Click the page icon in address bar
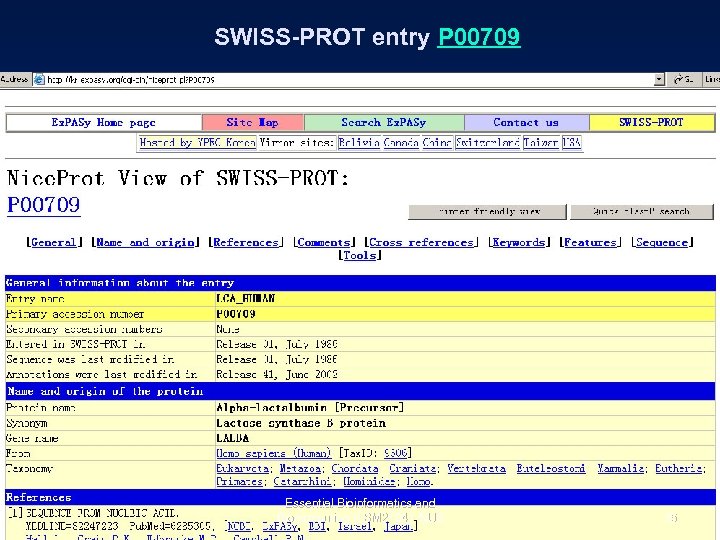The height and width of the screenshot is (540, 720). 39,79
